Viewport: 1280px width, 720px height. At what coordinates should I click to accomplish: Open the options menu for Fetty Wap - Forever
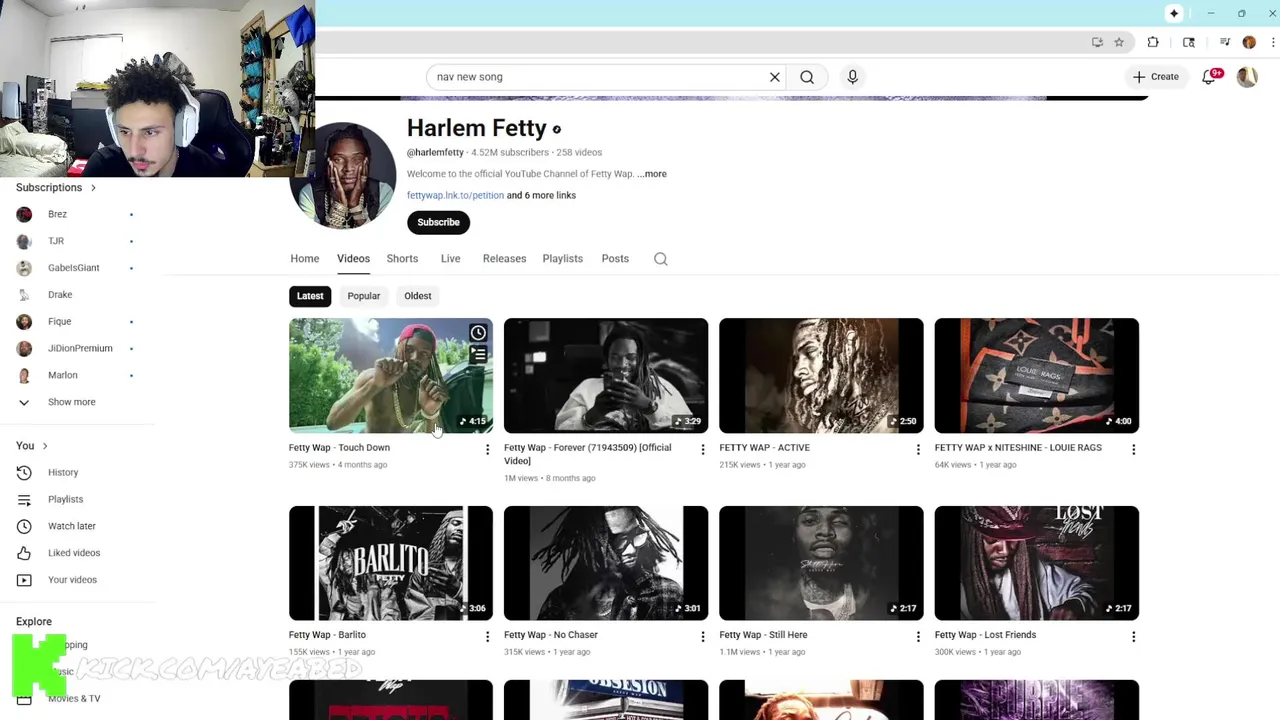point(702,450)
